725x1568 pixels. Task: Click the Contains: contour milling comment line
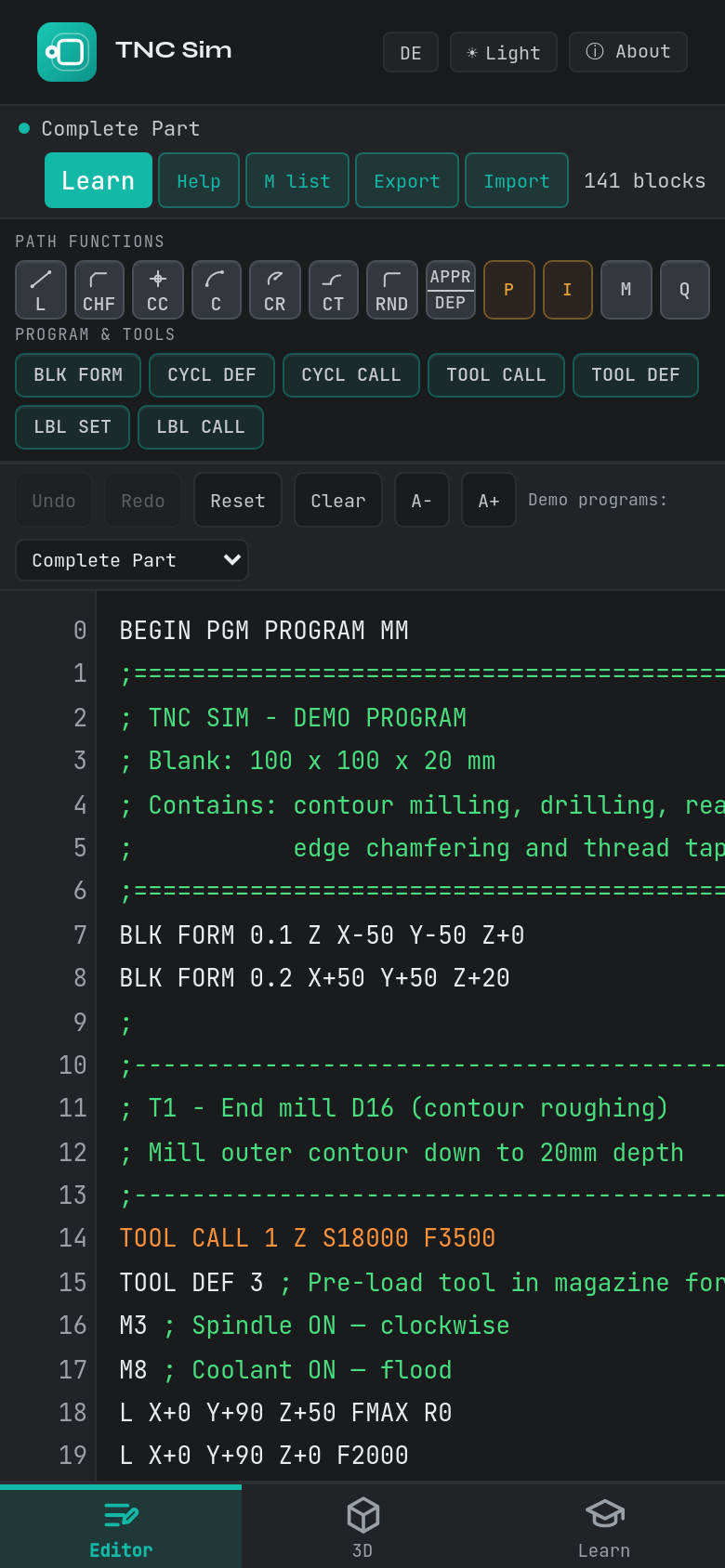click(422, 805)
